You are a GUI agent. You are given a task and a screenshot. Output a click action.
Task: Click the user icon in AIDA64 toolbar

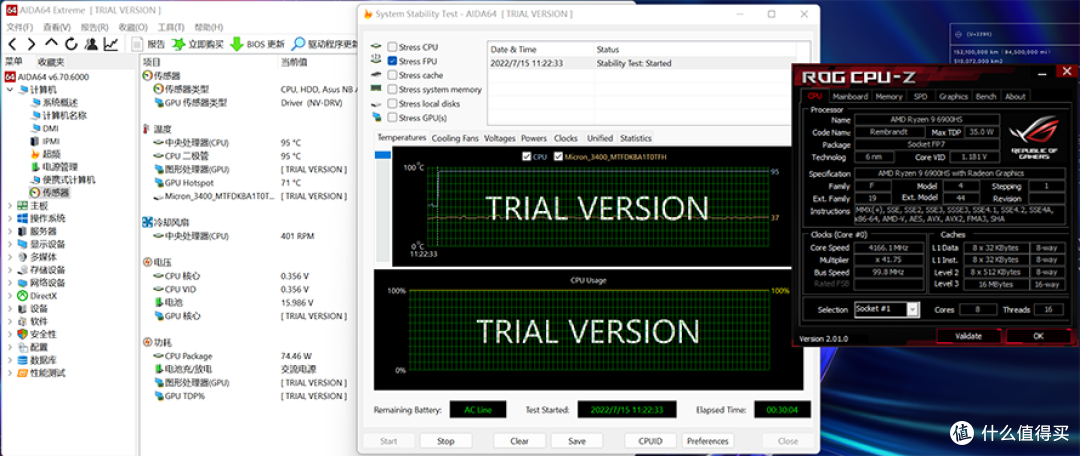(91, 44)
